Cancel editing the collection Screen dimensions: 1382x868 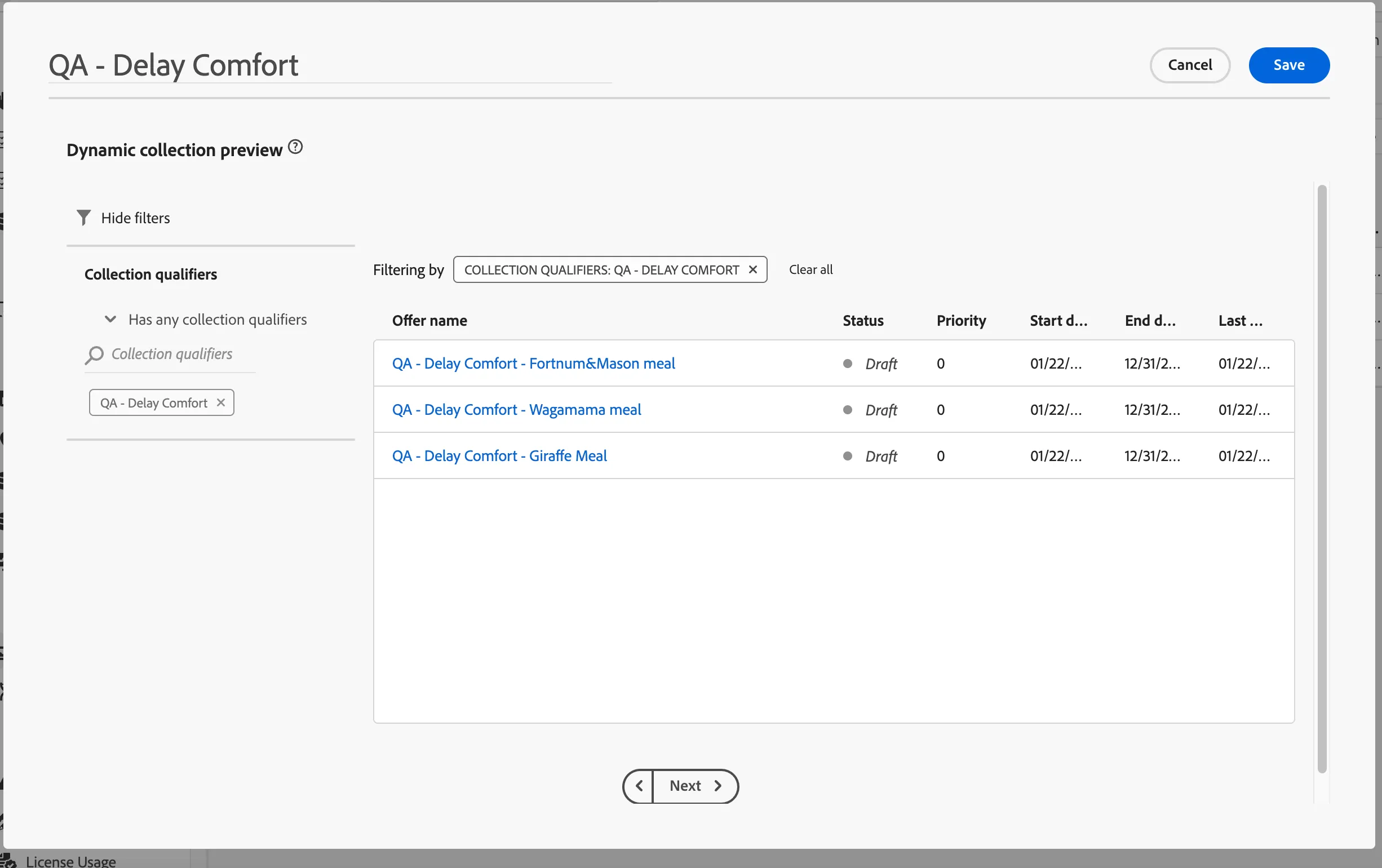coord(1189,65)
